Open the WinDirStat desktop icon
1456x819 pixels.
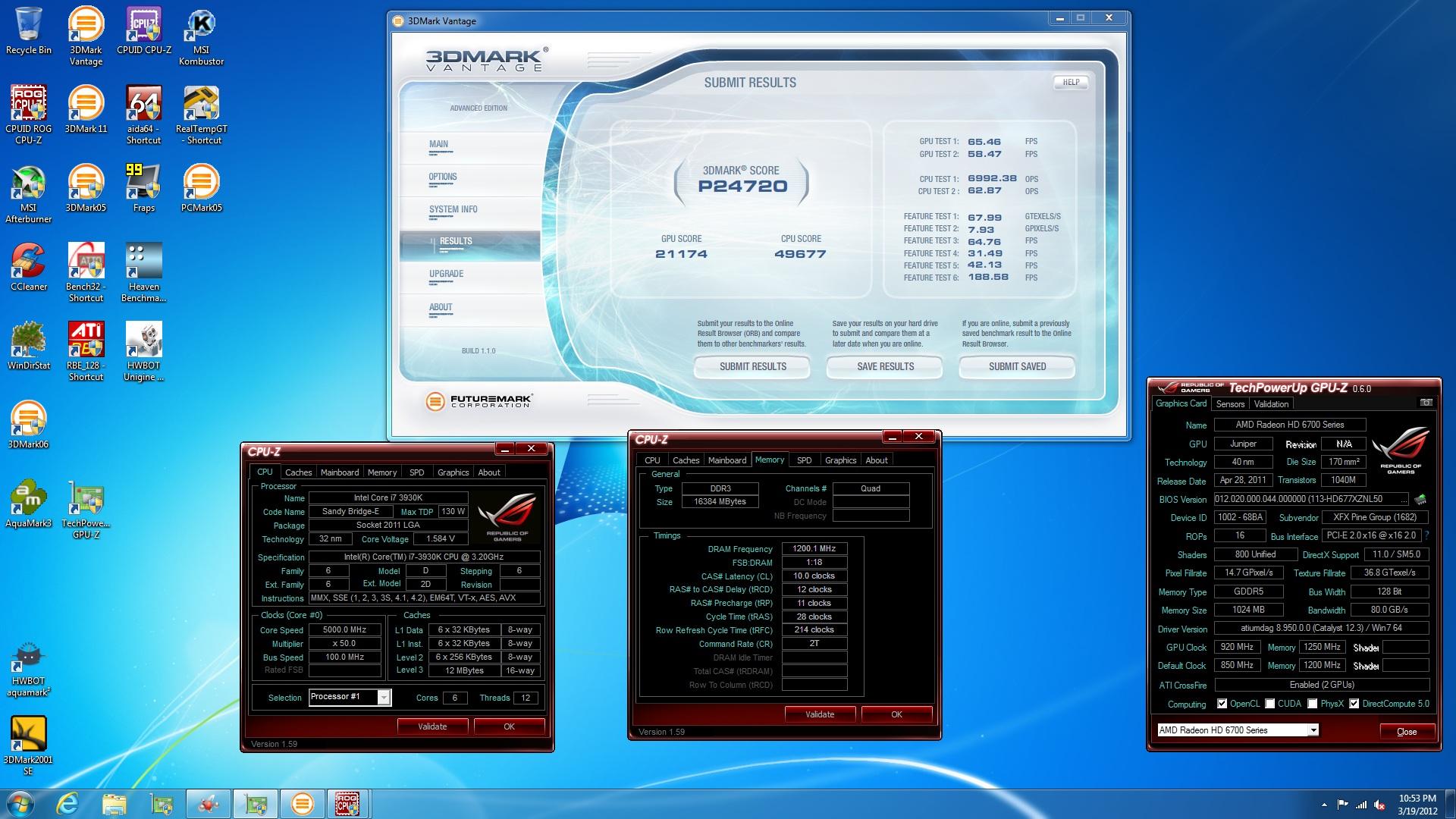point(29,346)
